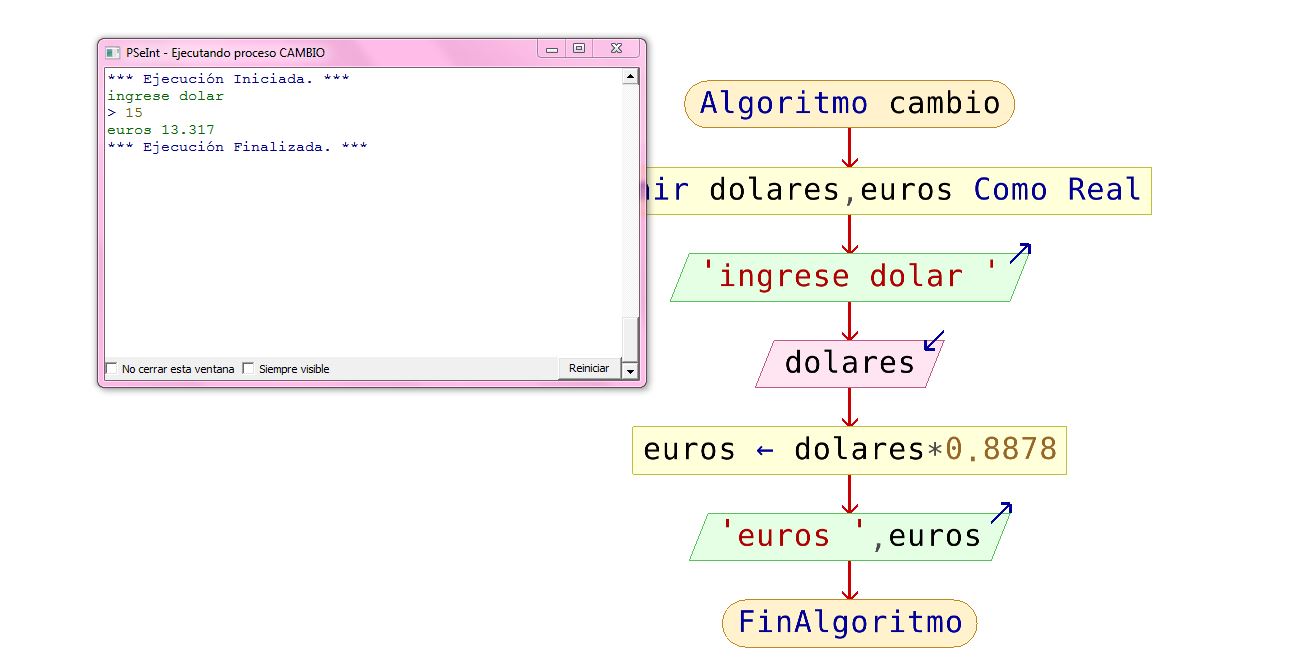Select the 'euros ← dolares*0.8878' assignment block

pos(849,449)
